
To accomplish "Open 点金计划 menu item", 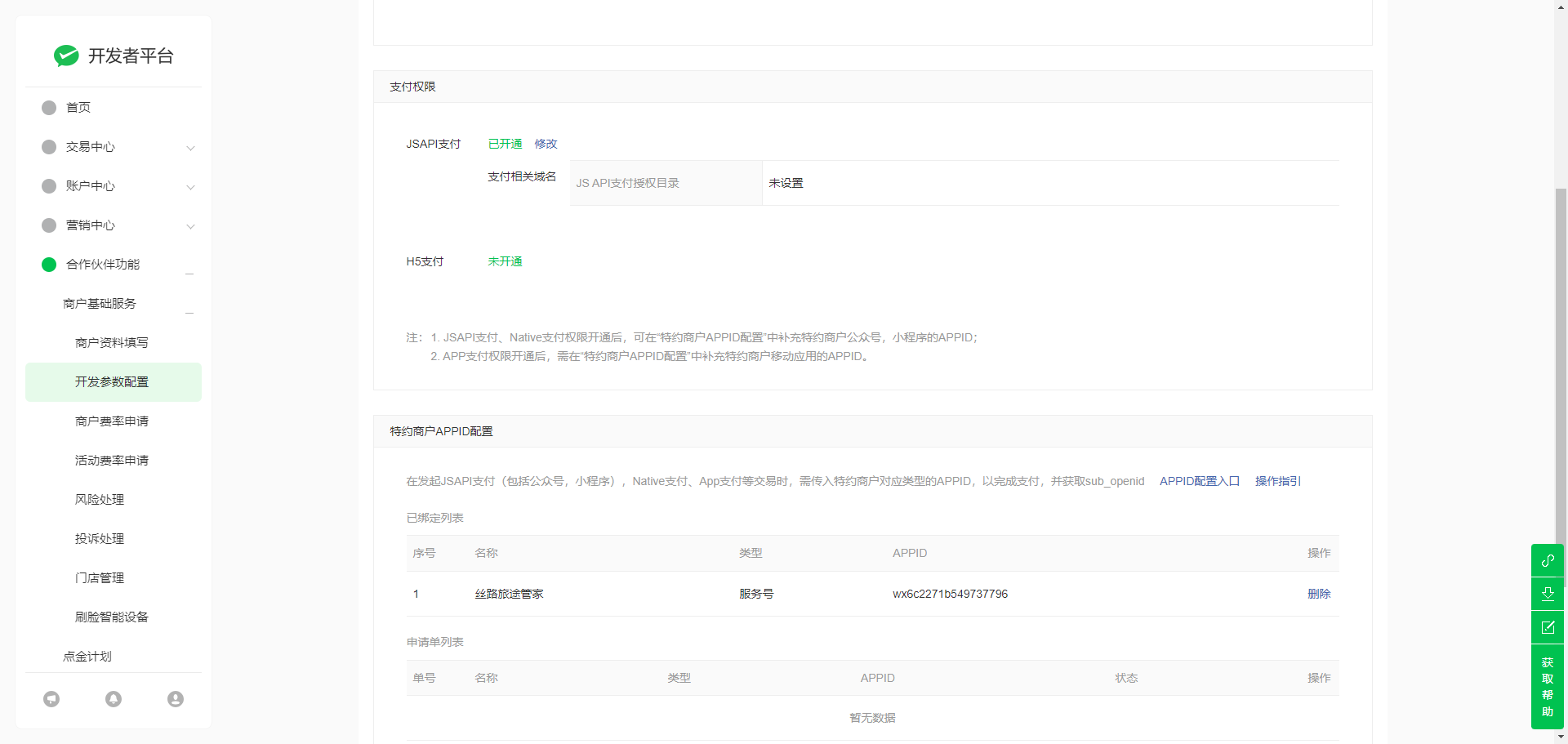I will click(x=87, y=657).
